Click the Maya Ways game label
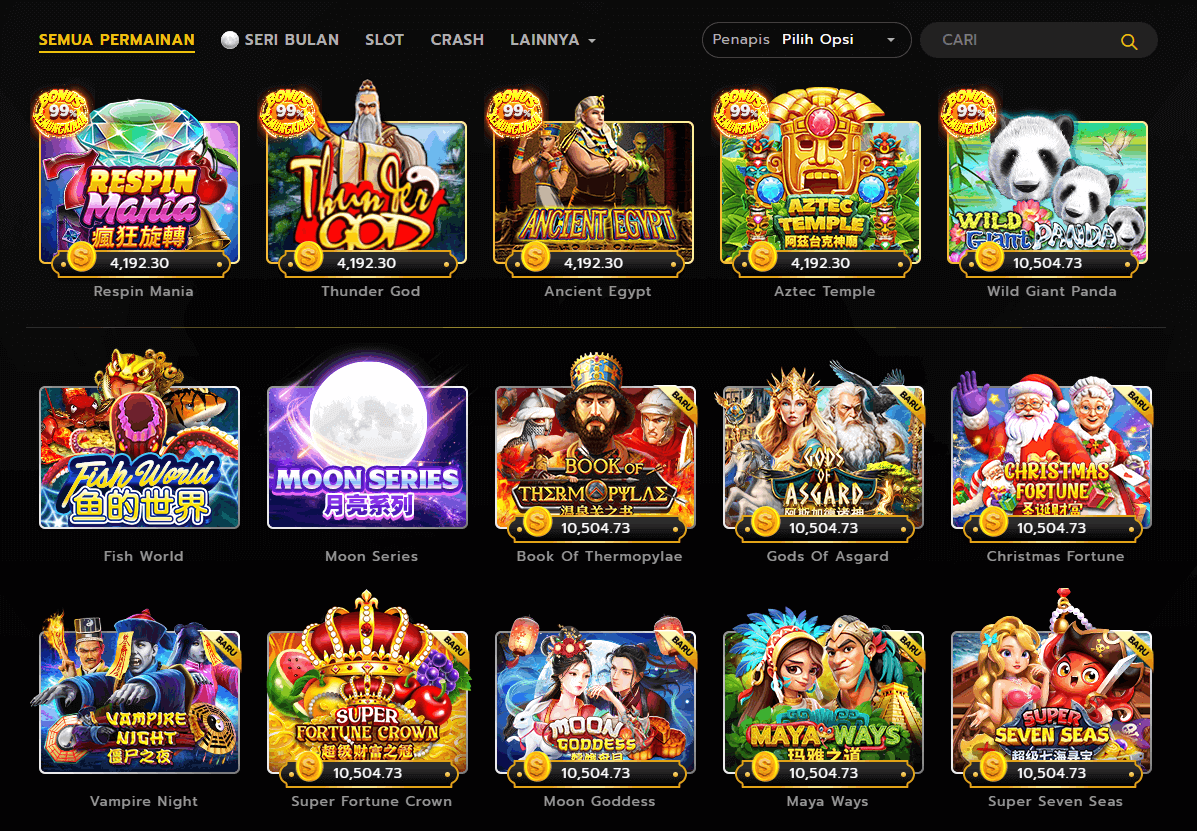Image resolution: width=1197 pixels, height=831 pixels. pos(828,801)
